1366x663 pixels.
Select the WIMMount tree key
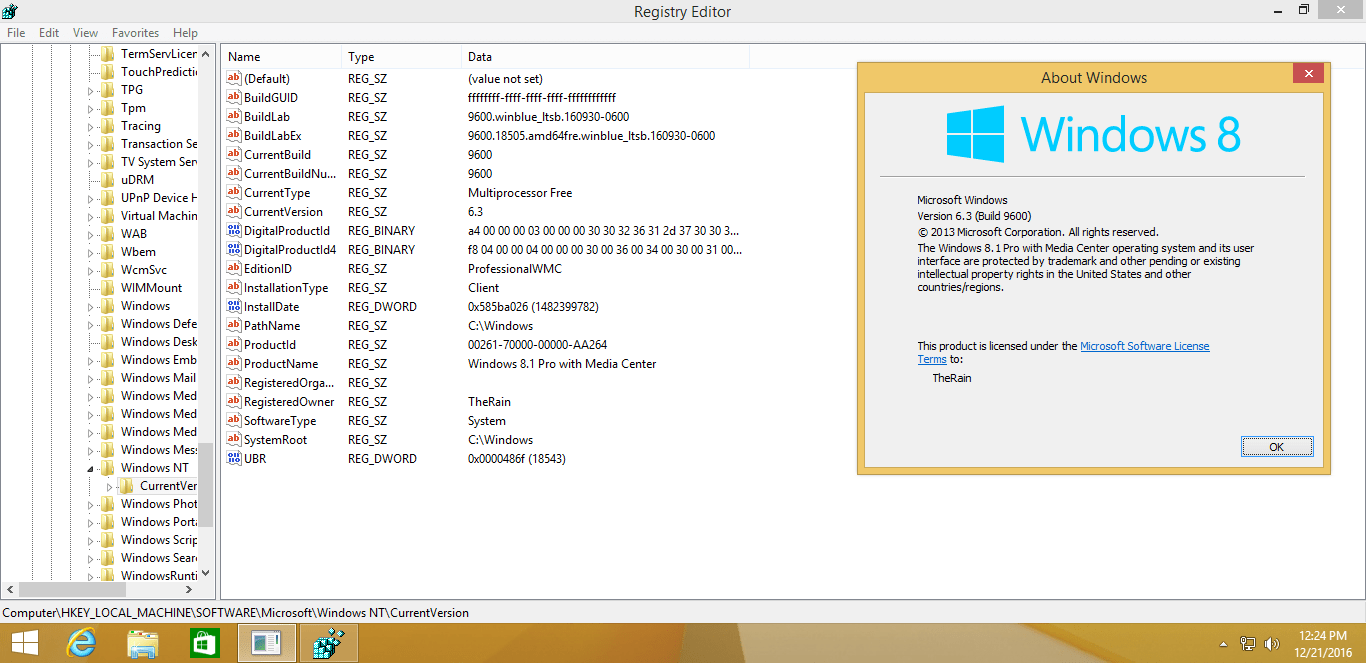coord(152,288)
